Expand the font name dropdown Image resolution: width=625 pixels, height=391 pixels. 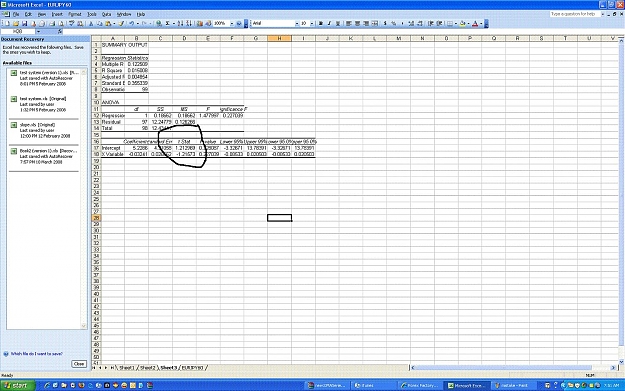tap(297, 24)
